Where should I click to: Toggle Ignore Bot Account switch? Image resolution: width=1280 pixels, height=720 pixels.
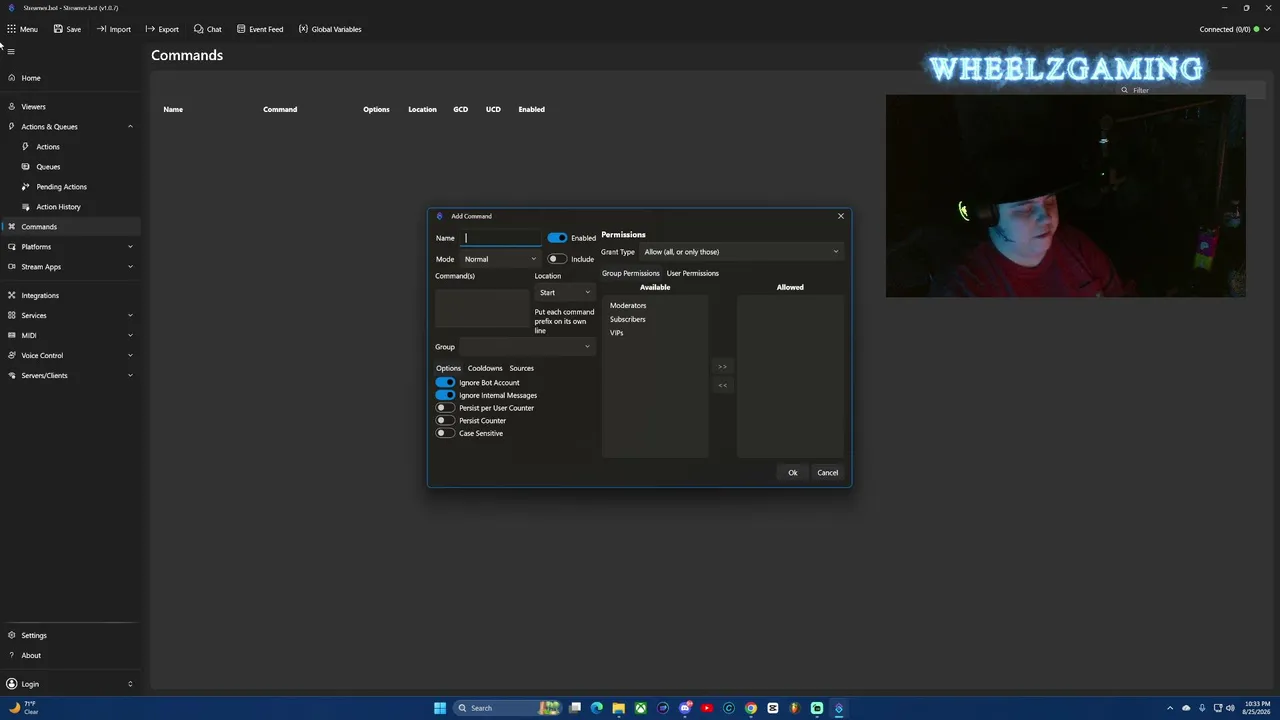pyautogui.click(x=445, y=382)
